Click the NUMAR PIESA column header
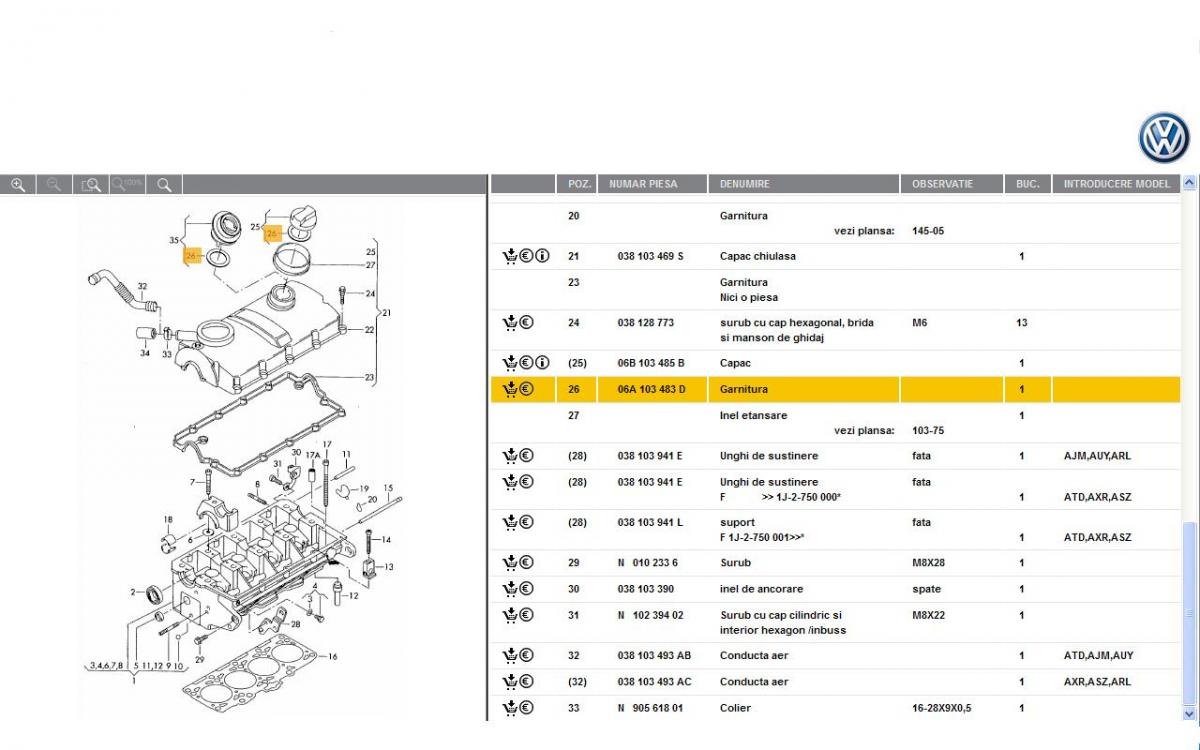Image resolution: width=1200 pixels, height=750 pixels. [x=643, y=184]
